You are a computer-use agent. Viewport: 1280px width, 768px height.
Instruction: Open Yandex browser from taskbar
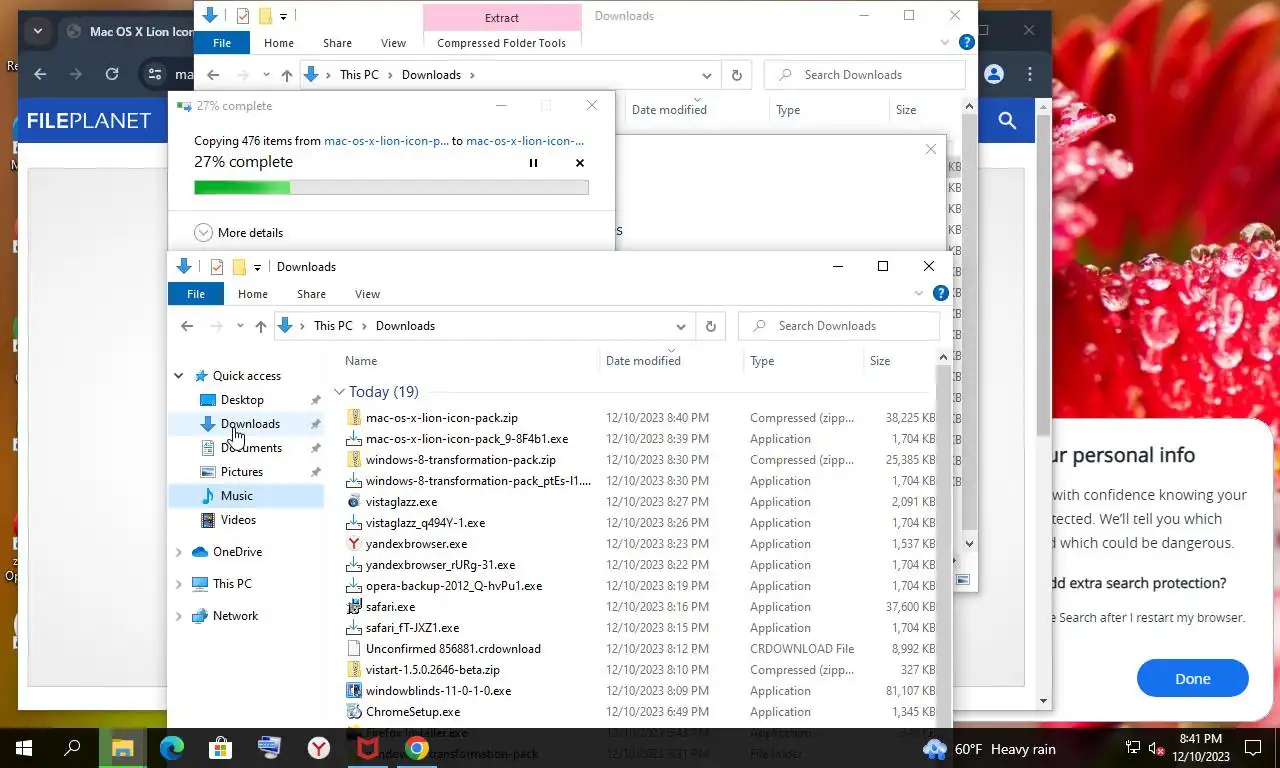(319, 748)
